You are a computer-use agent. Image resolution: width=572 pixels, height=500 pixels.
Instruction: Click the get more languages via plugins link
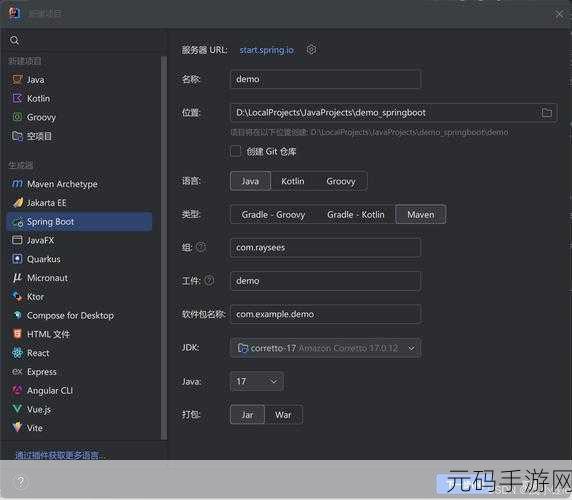point(60,455)
